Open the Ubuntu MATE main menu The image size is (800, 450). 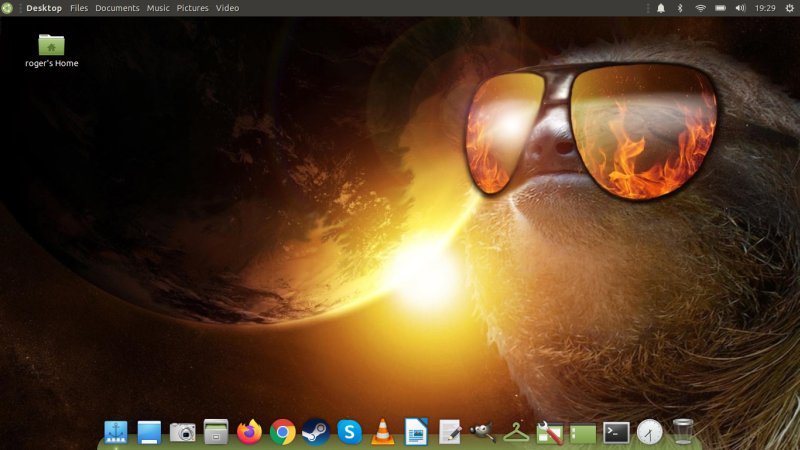coord(8,8)
